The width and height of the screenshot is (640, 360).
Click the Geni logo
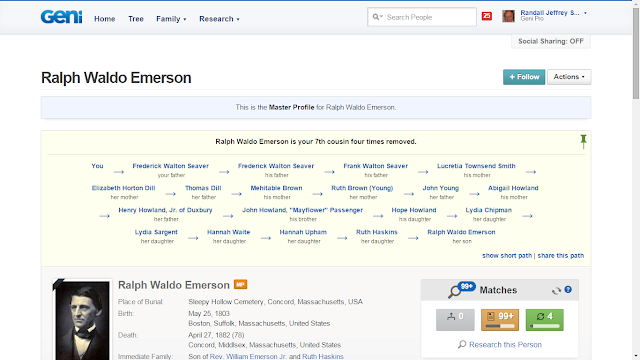pyautogui.click(x=61, y=17)
